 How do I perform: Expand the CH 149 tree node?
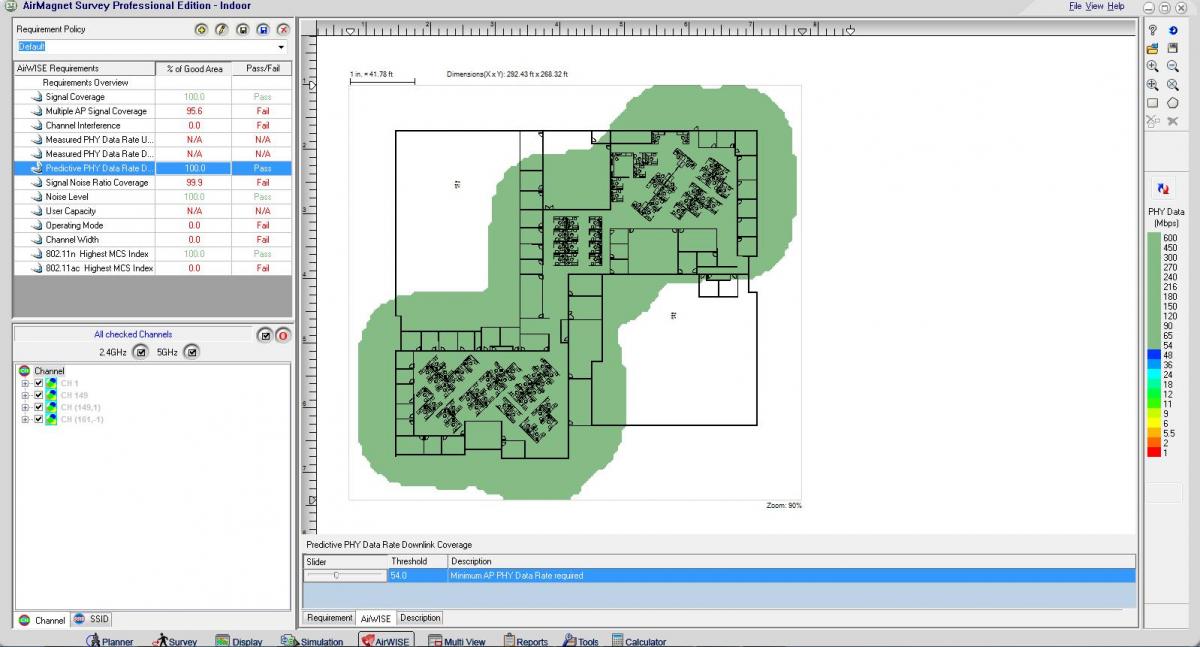tap(25, 395)
